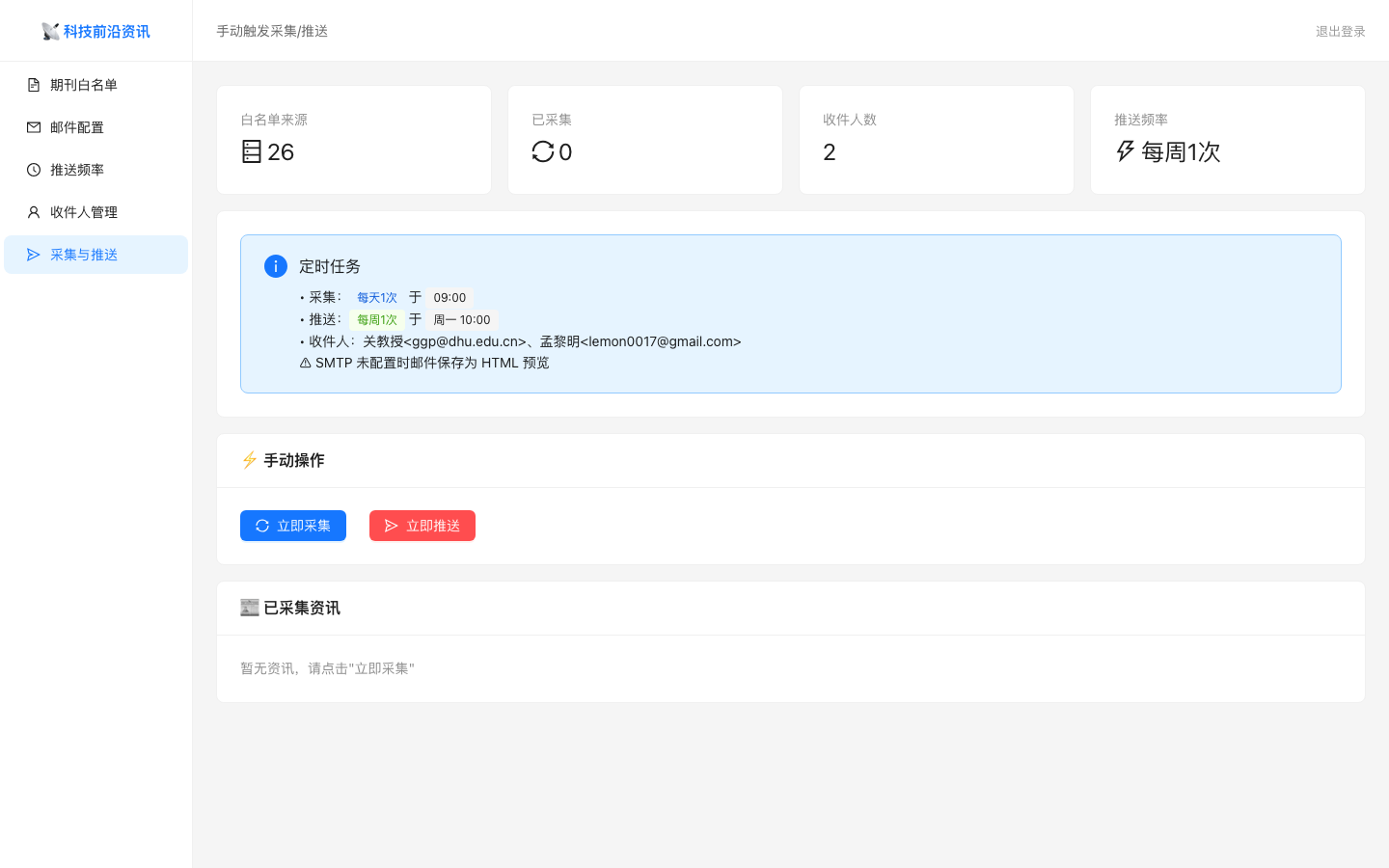1389x868 pixels.
Task: Click the recipient count value 2
Action: pos(830,152)
